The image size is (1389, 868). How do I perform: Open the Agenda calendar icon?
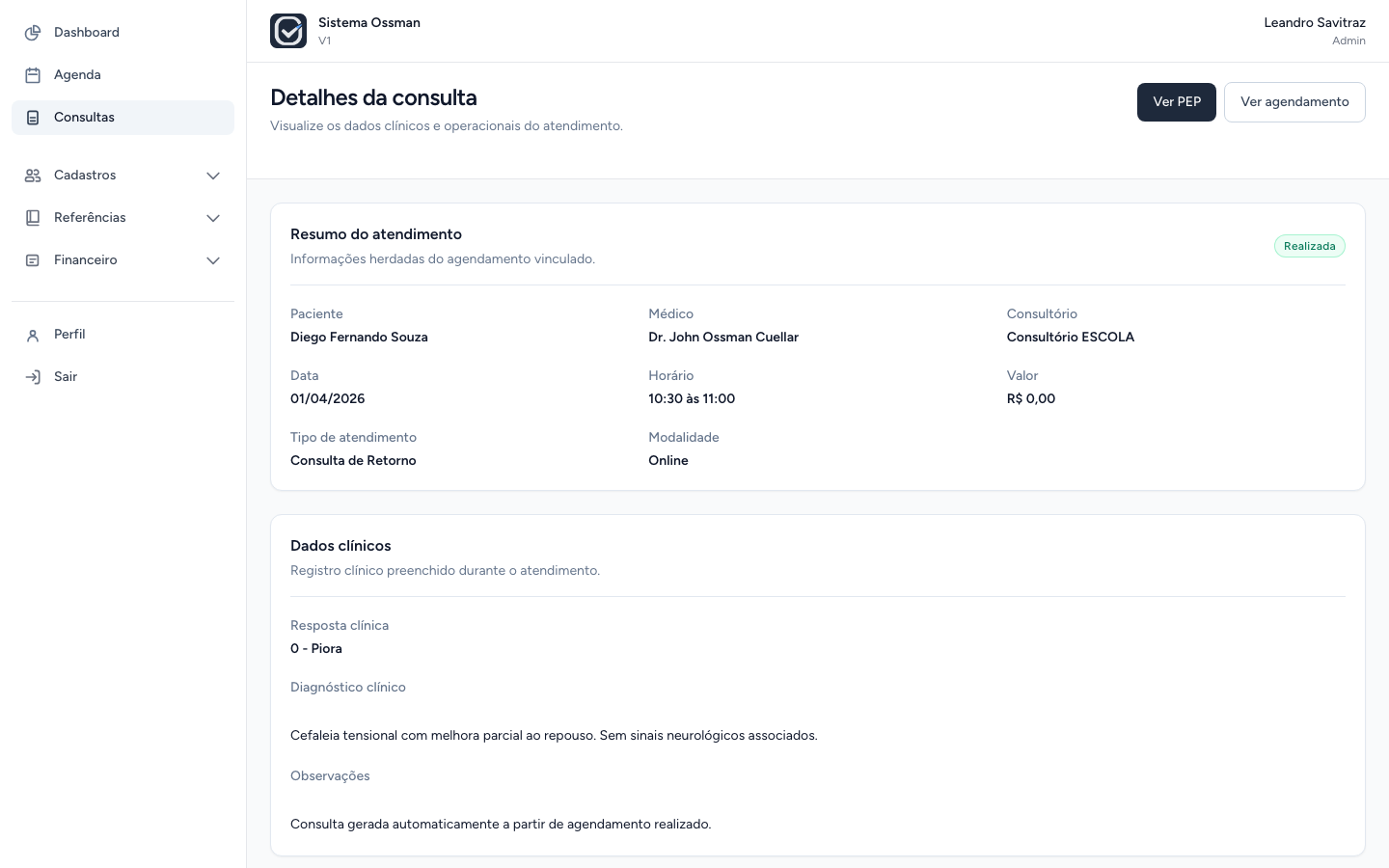pyautogui.click(x=33, y=75)
